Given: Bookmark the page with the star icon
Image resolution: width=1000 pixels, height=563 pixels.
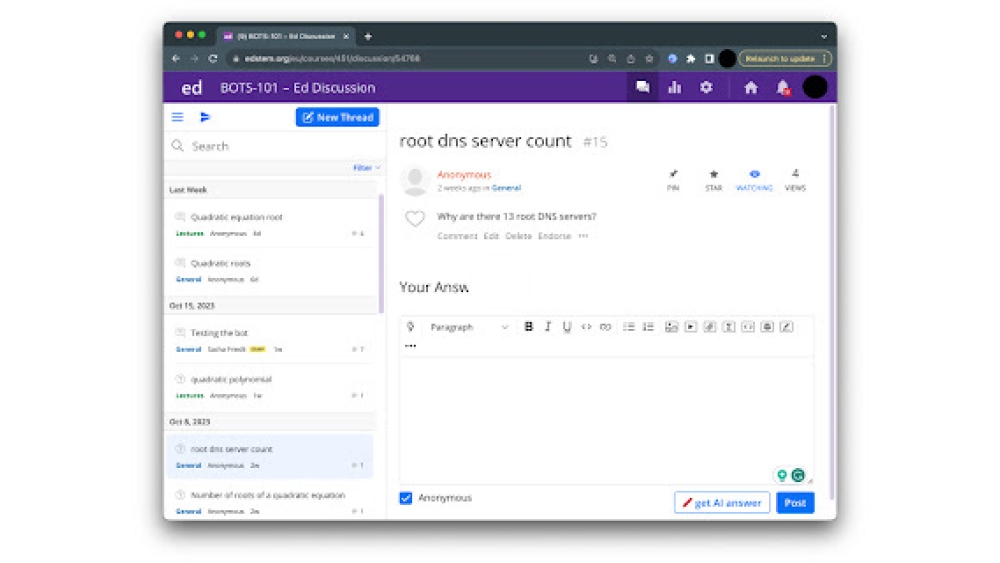Looking at the screenshot, I should 649,59.
